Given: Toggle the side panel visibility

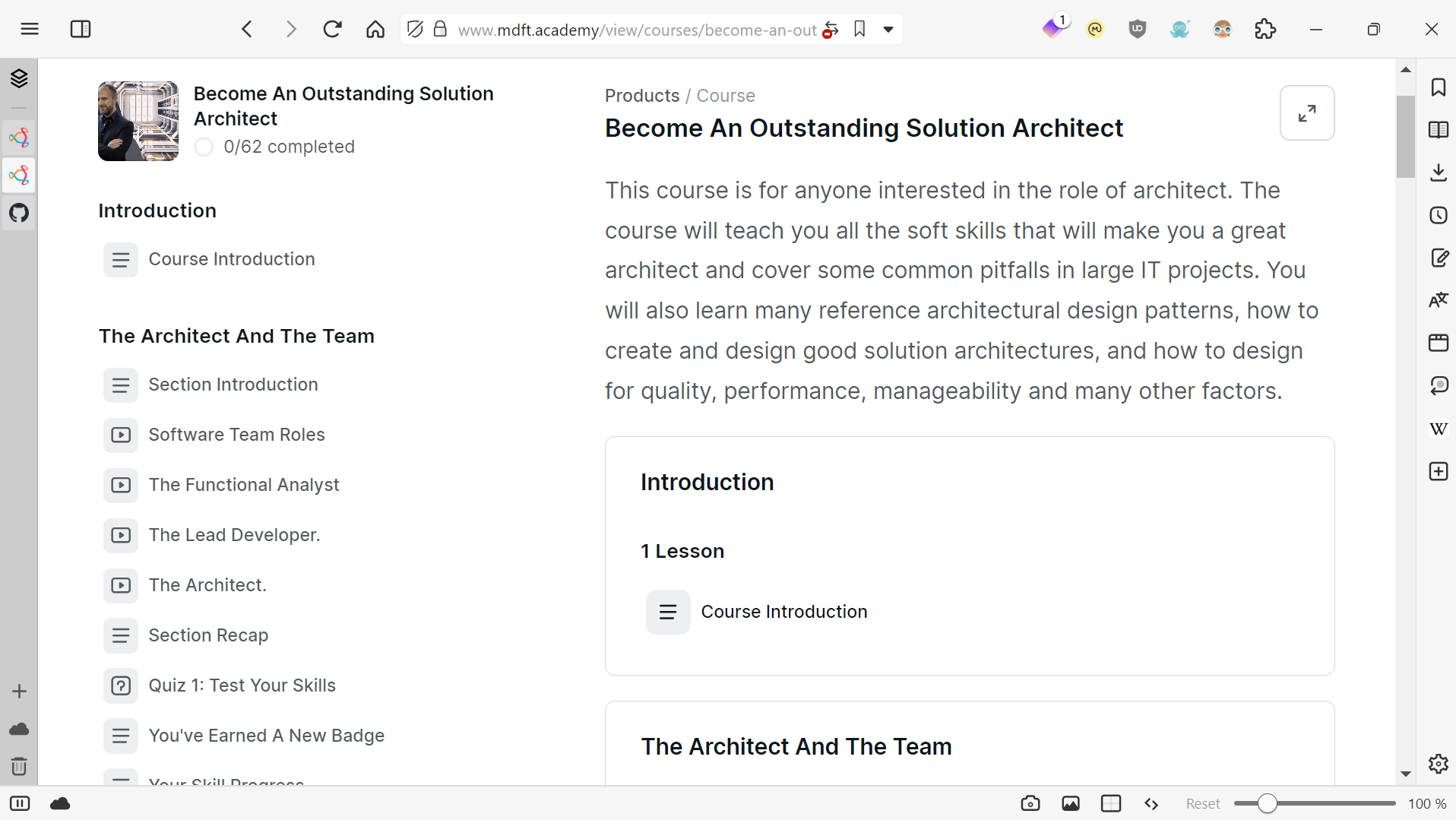Looking at the screenshot, I should (80, 30).
